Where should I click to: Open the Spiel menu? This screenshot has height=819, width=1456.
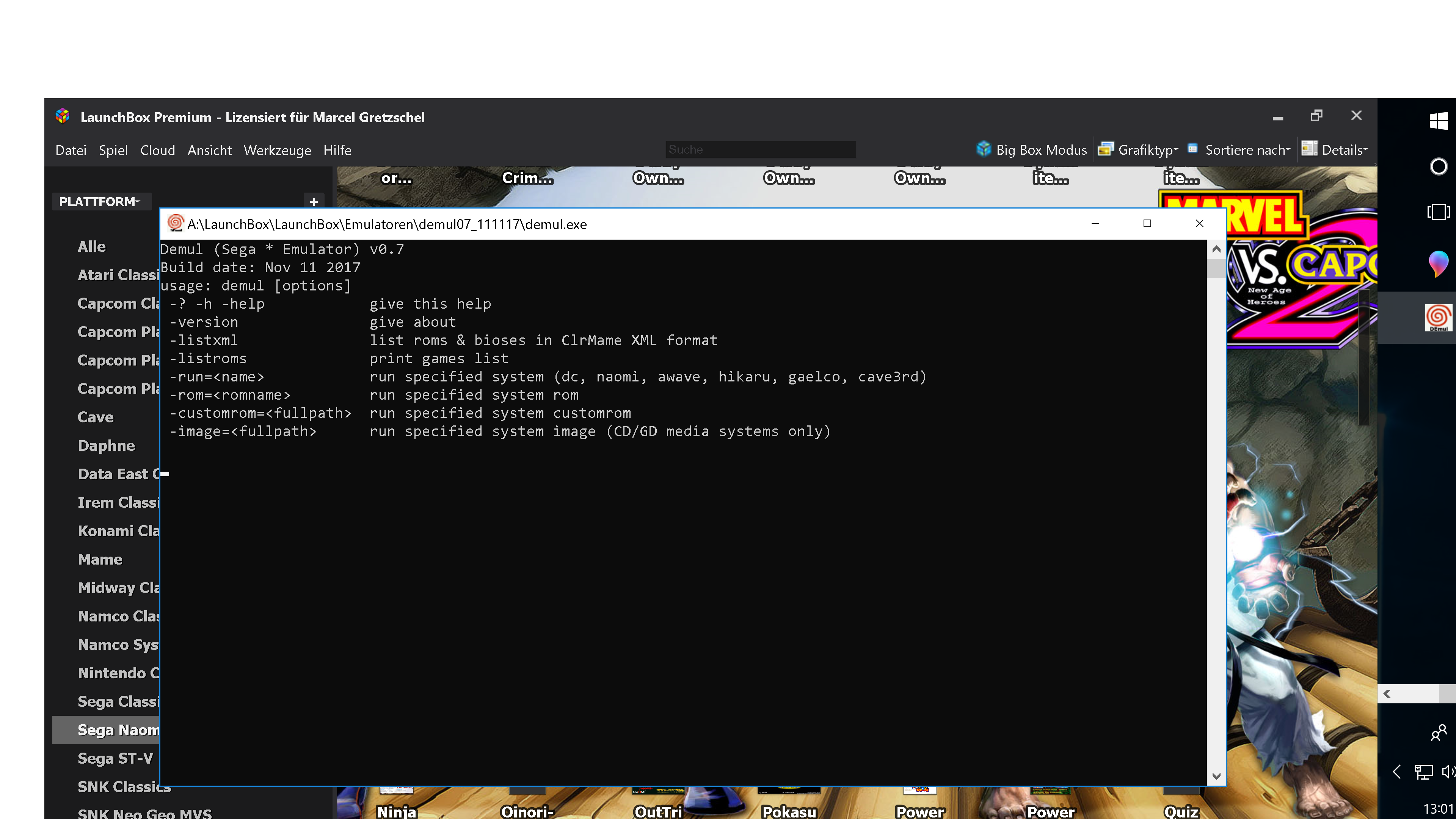[x=113, y=151]
